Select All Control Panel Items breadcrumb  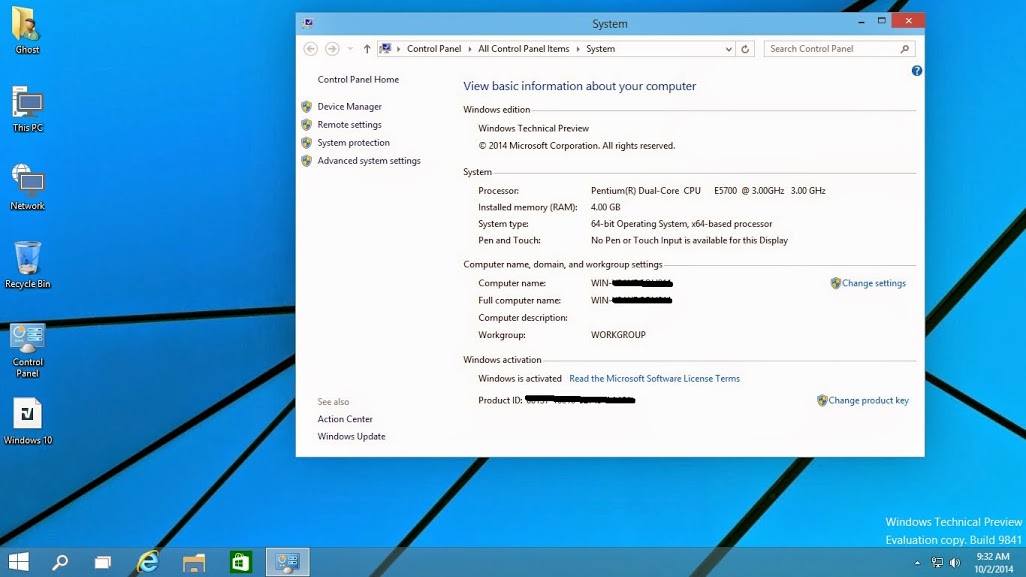pos(523,48)
